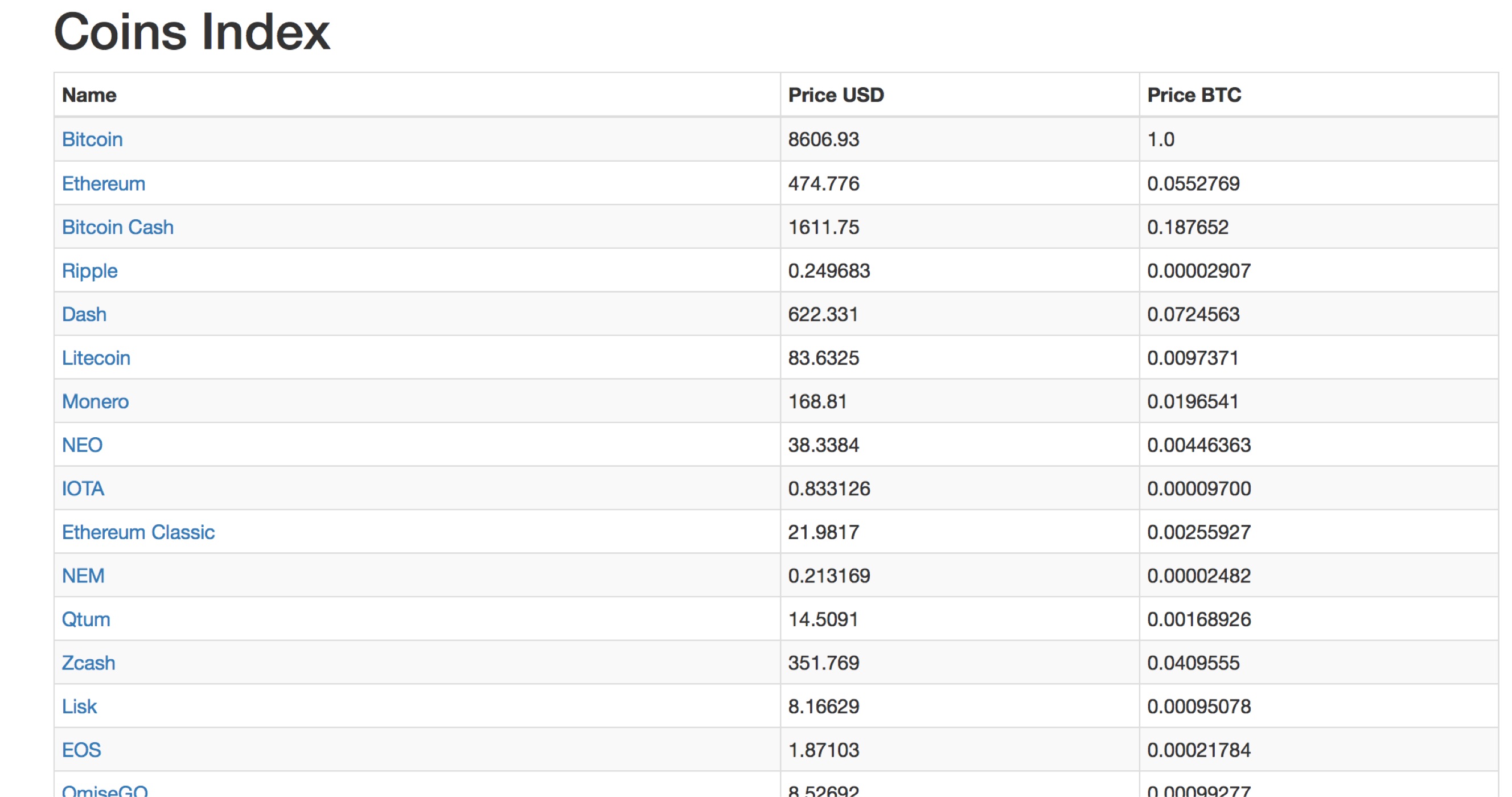Click the Price USD column header
The width and height of the screenshot is (1512, 797).
click(x=835, y=95)
